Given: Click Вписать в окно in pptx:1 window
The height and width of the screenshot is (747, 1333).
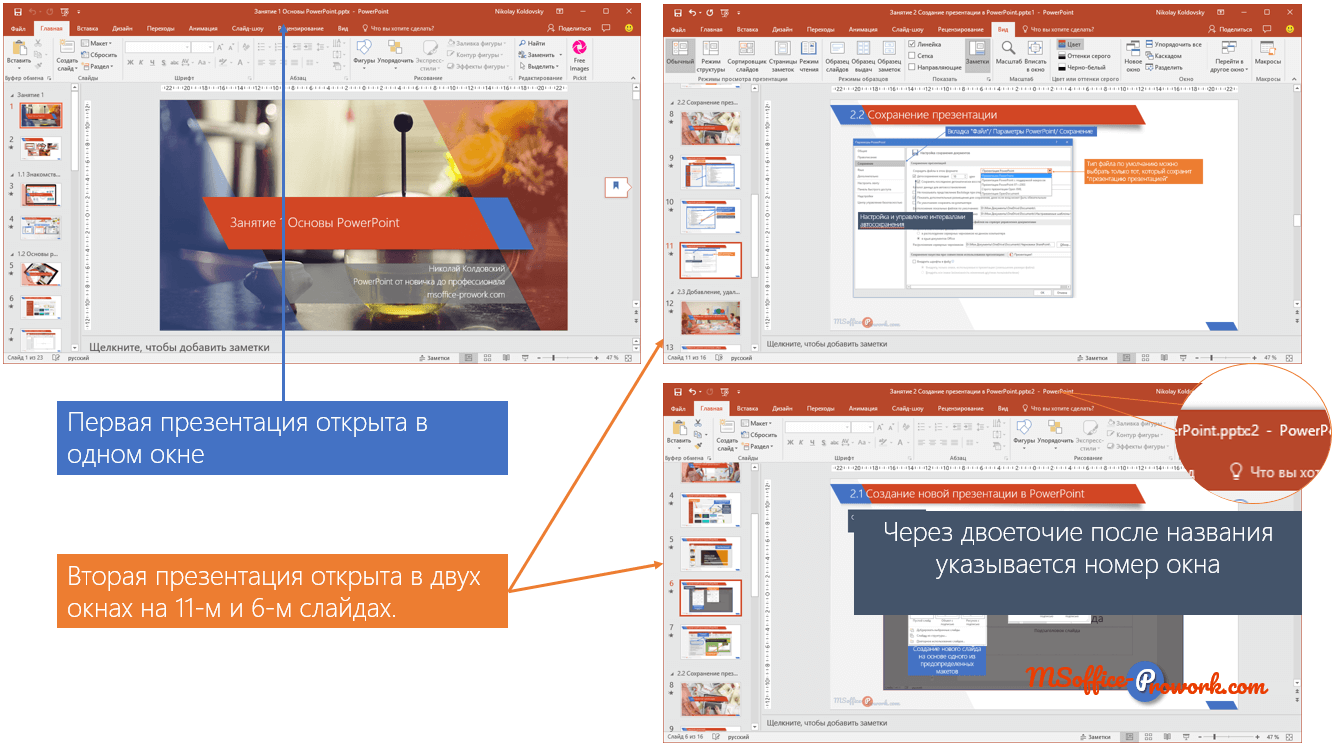Looking at the screenshot, I should pos(1036,56).
